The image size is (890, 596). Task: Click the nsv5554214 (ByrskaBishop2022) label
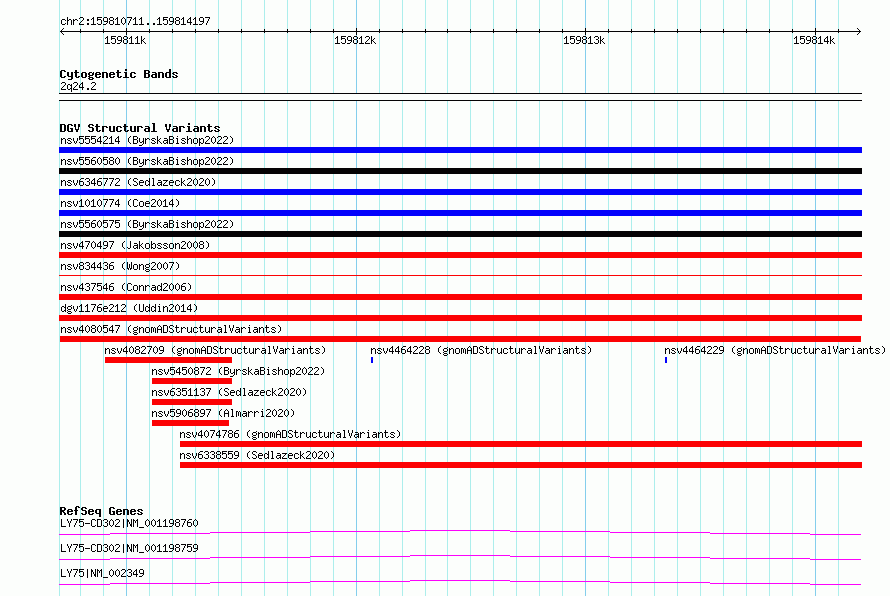[x=147, y=140]
